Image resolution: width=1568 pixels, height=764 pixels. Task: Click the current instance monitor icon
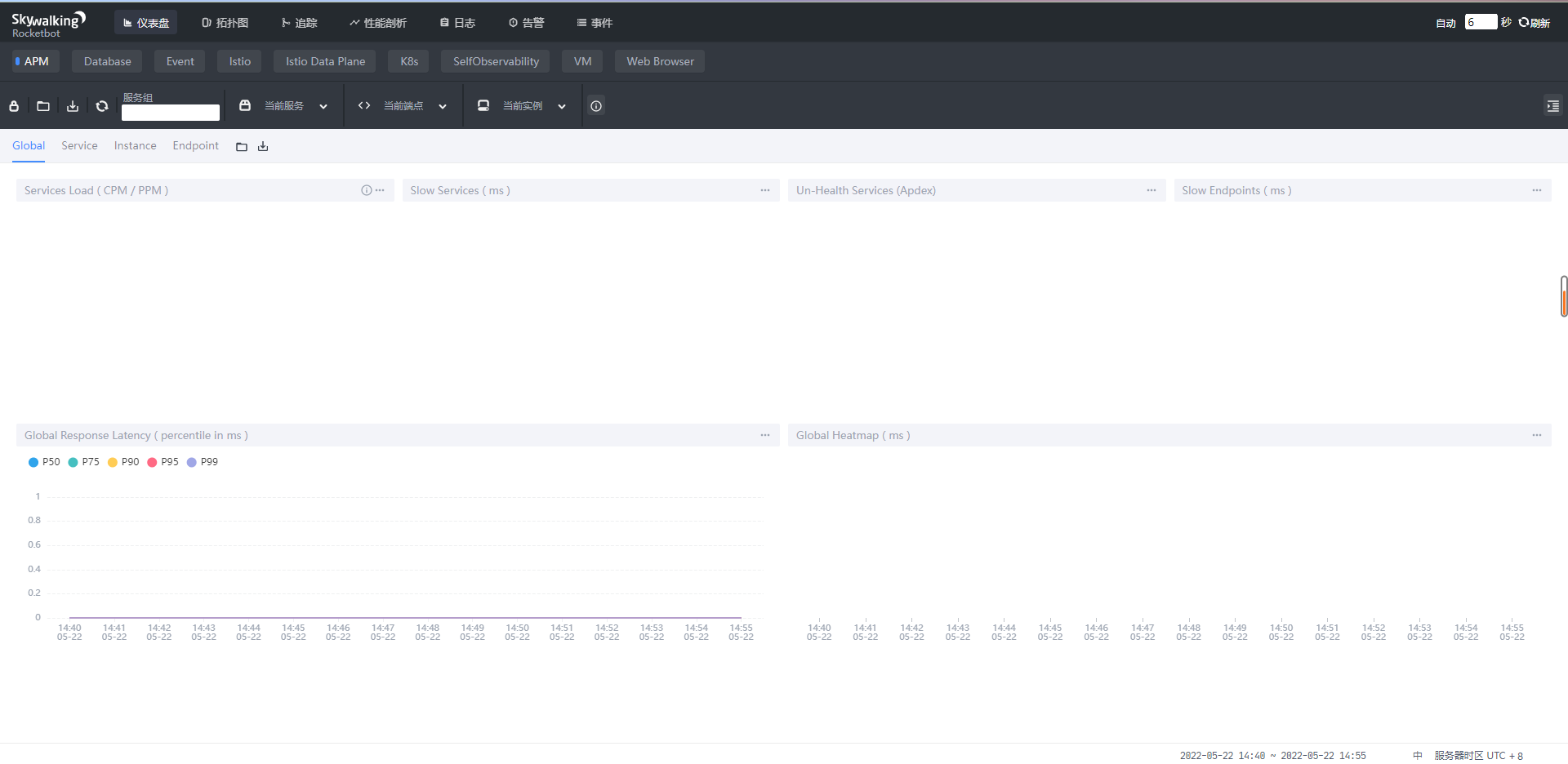(483, 105)
